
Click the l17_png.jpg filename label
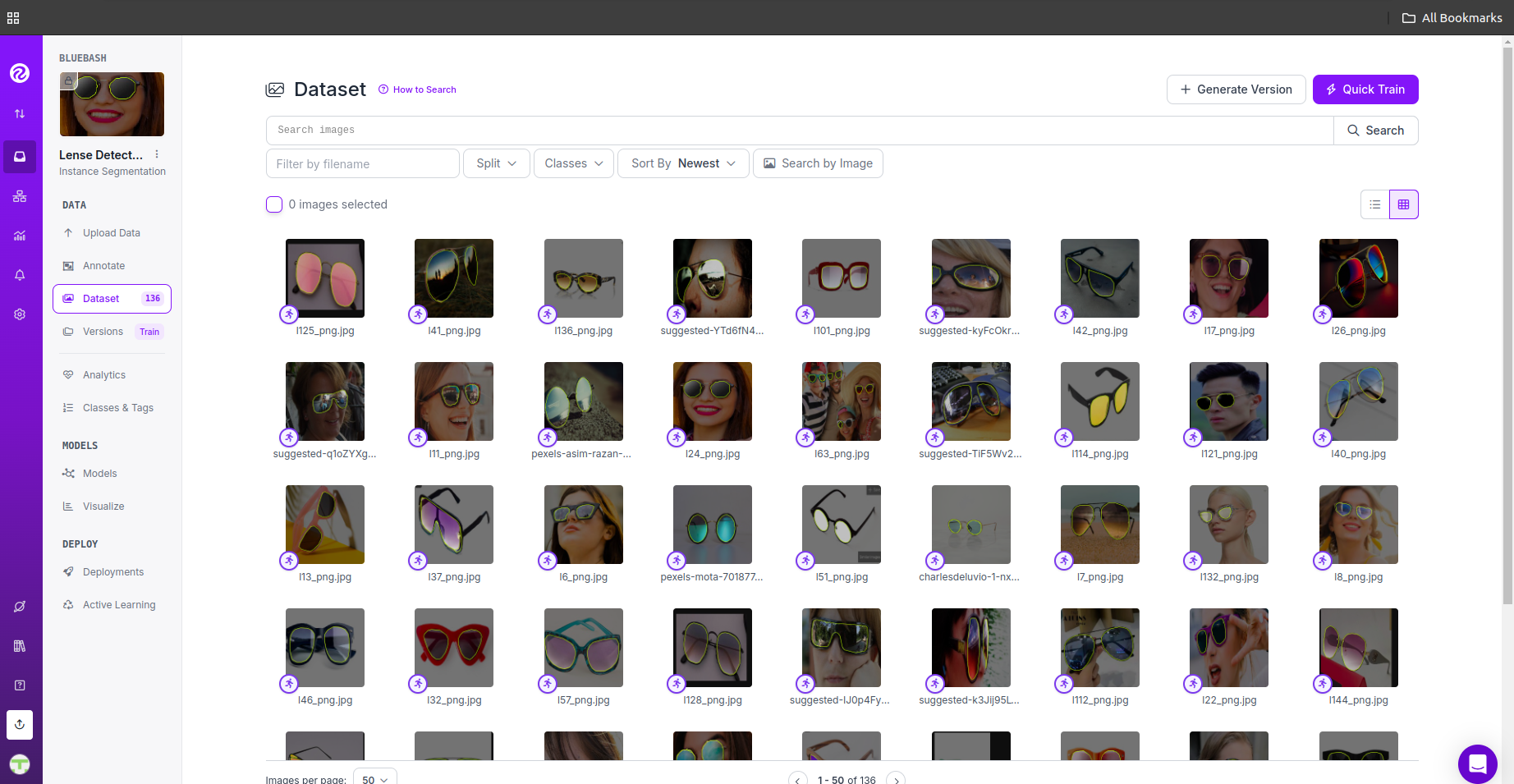click(1229, 331)
